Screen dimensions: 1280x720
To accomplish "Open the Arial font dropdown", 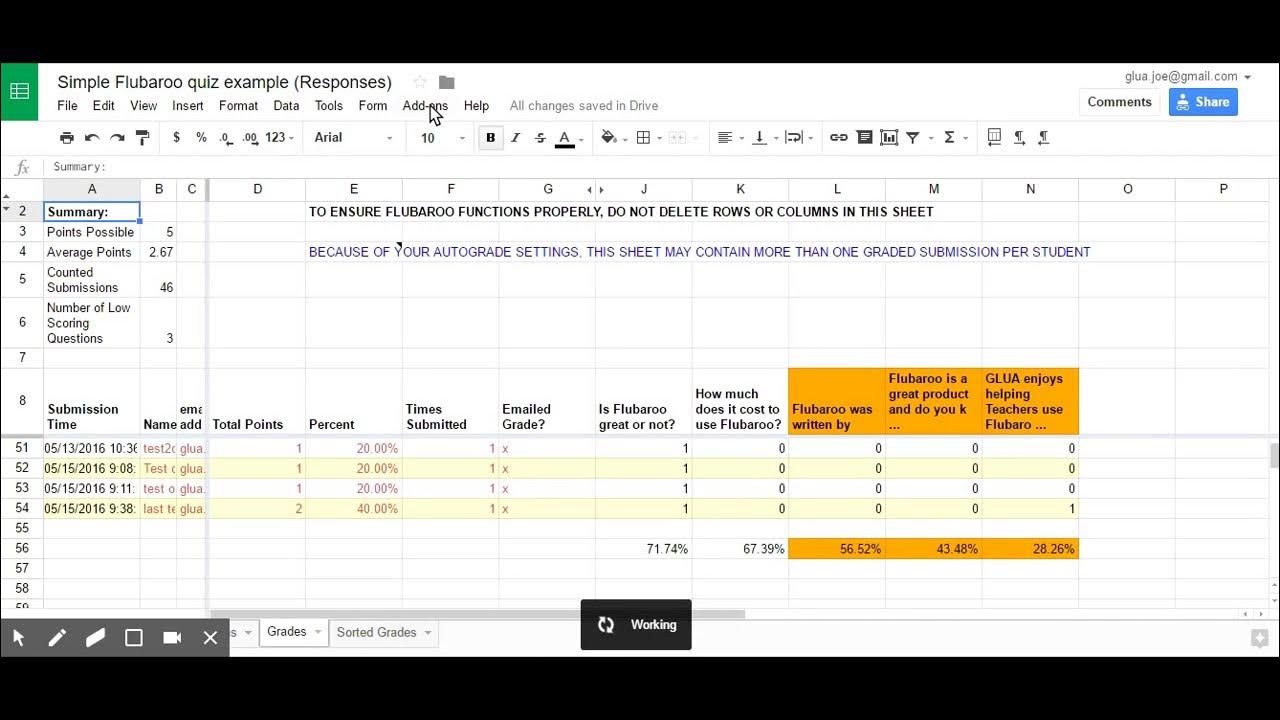I will coord(353,138).
